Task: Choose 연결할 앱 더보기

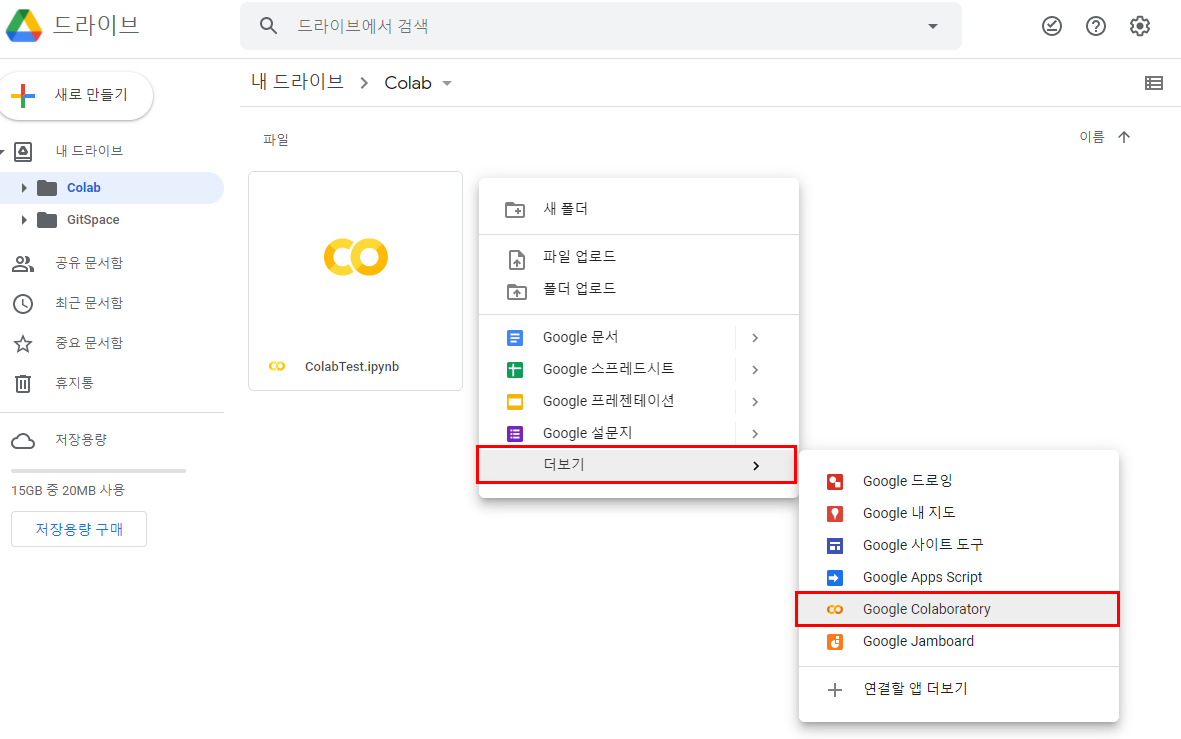Action: (959, 689)
